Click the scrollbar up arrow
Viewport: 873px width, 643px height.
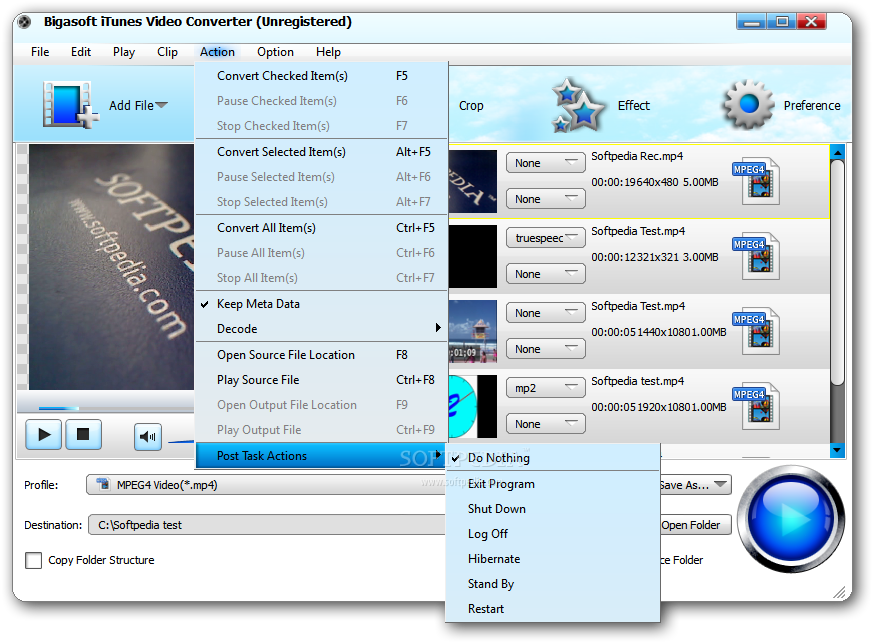coord(837,151)
